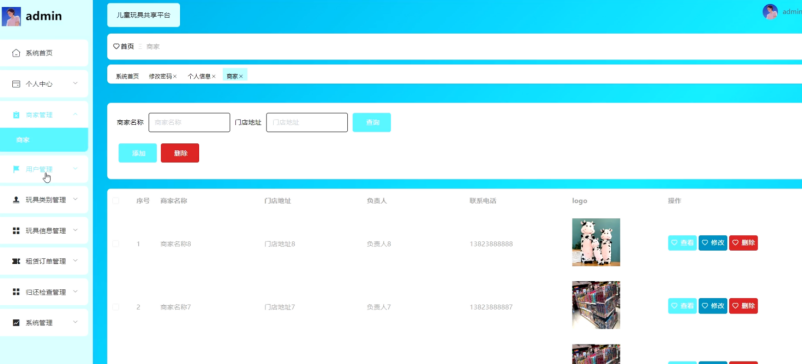Image resolution: width=802 pixels, height=364 pixels.
Task: Close the 商家 tab with its x
Action: 241,77
